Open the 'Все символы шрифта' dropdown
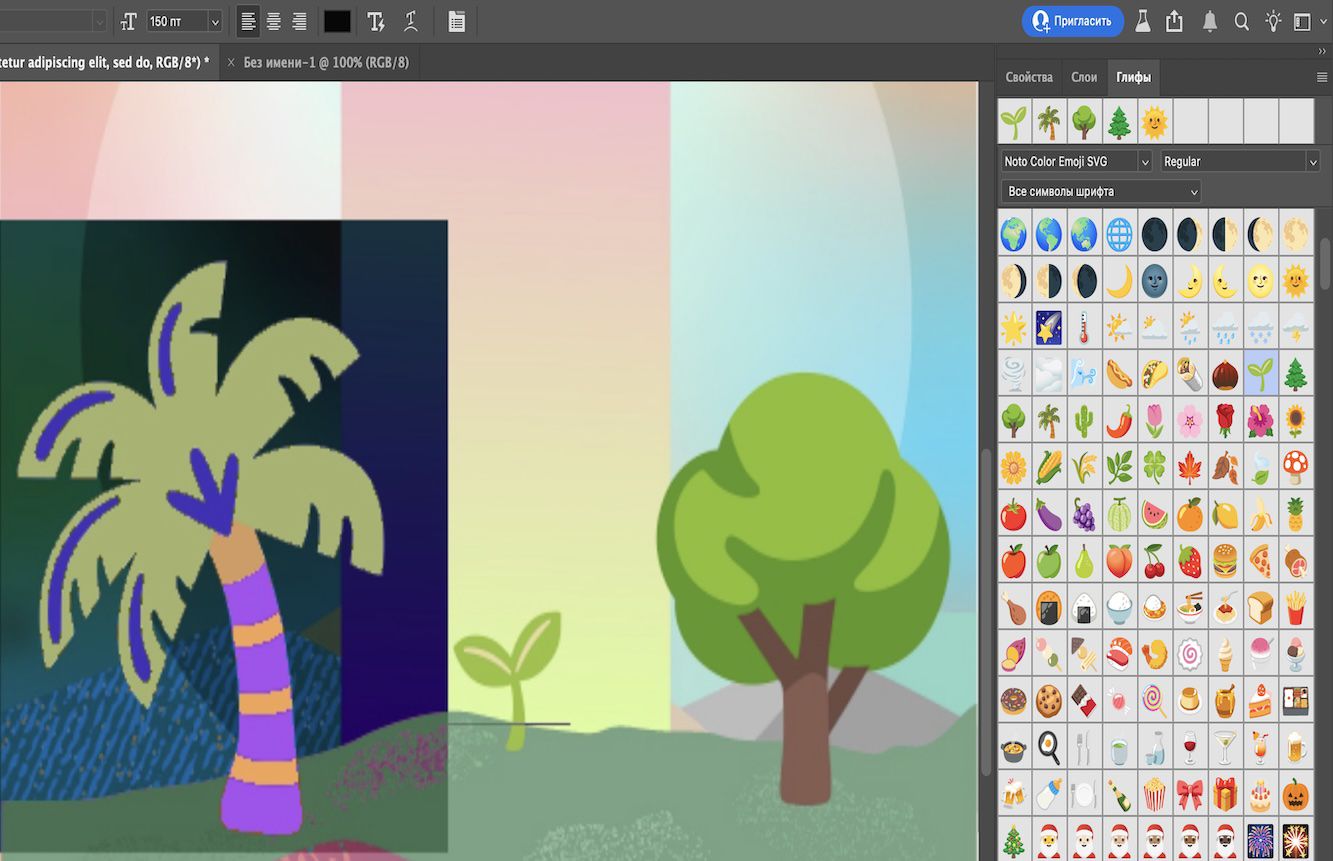 click(1100, 191)
